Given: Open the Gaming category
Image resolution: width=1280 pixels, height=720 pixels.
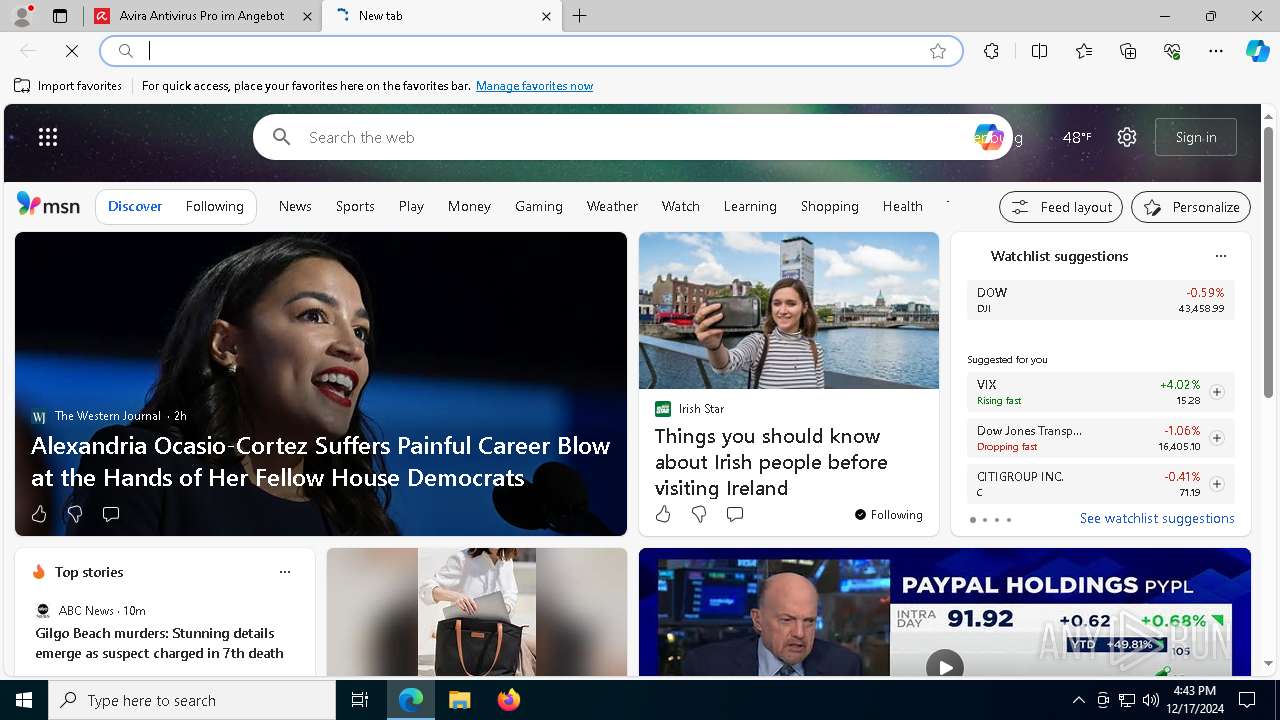Looking at the screenshot, I should [x=539, y=206].
